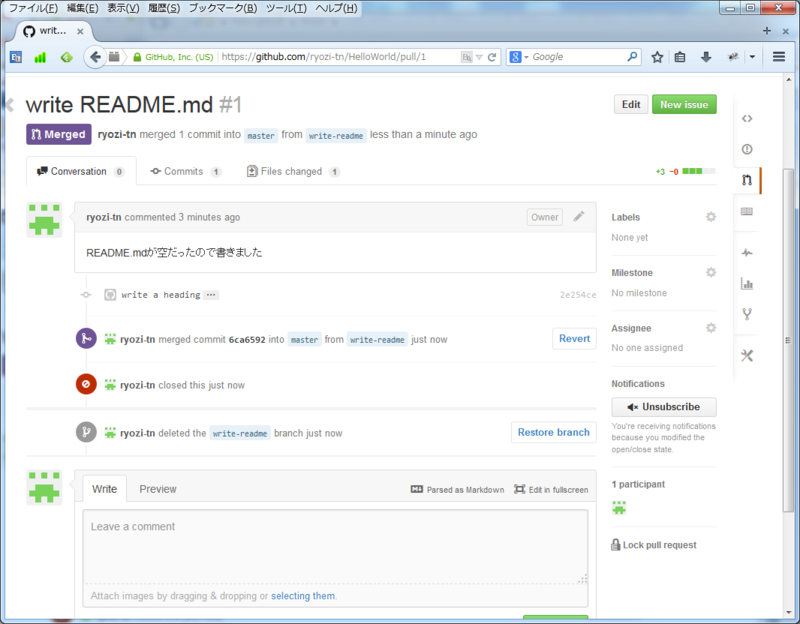Open ヘルプ menu
The width and height of the screenshot is (800, 624).
[336, 8]
